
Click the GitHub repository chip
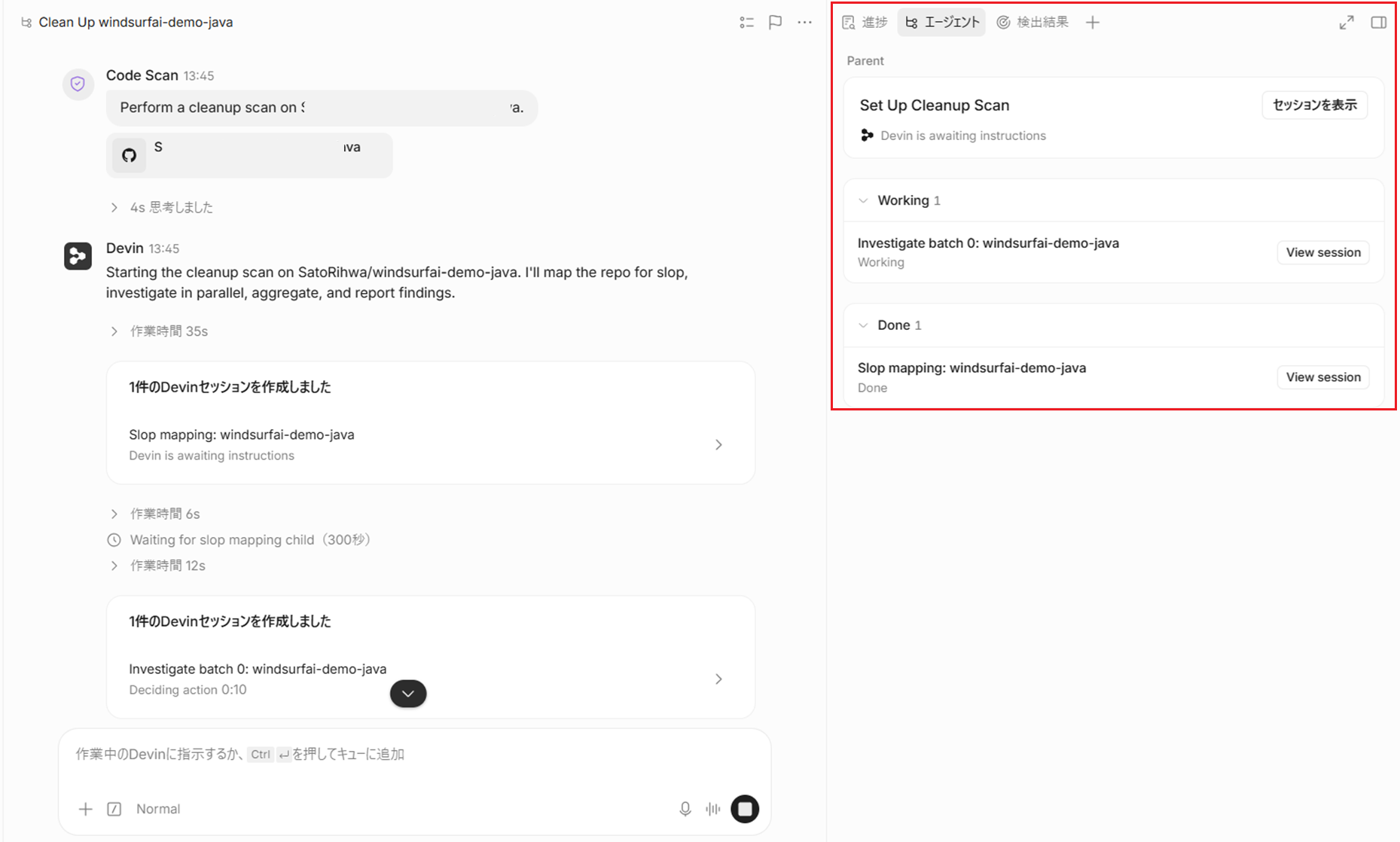pos(249,155)
